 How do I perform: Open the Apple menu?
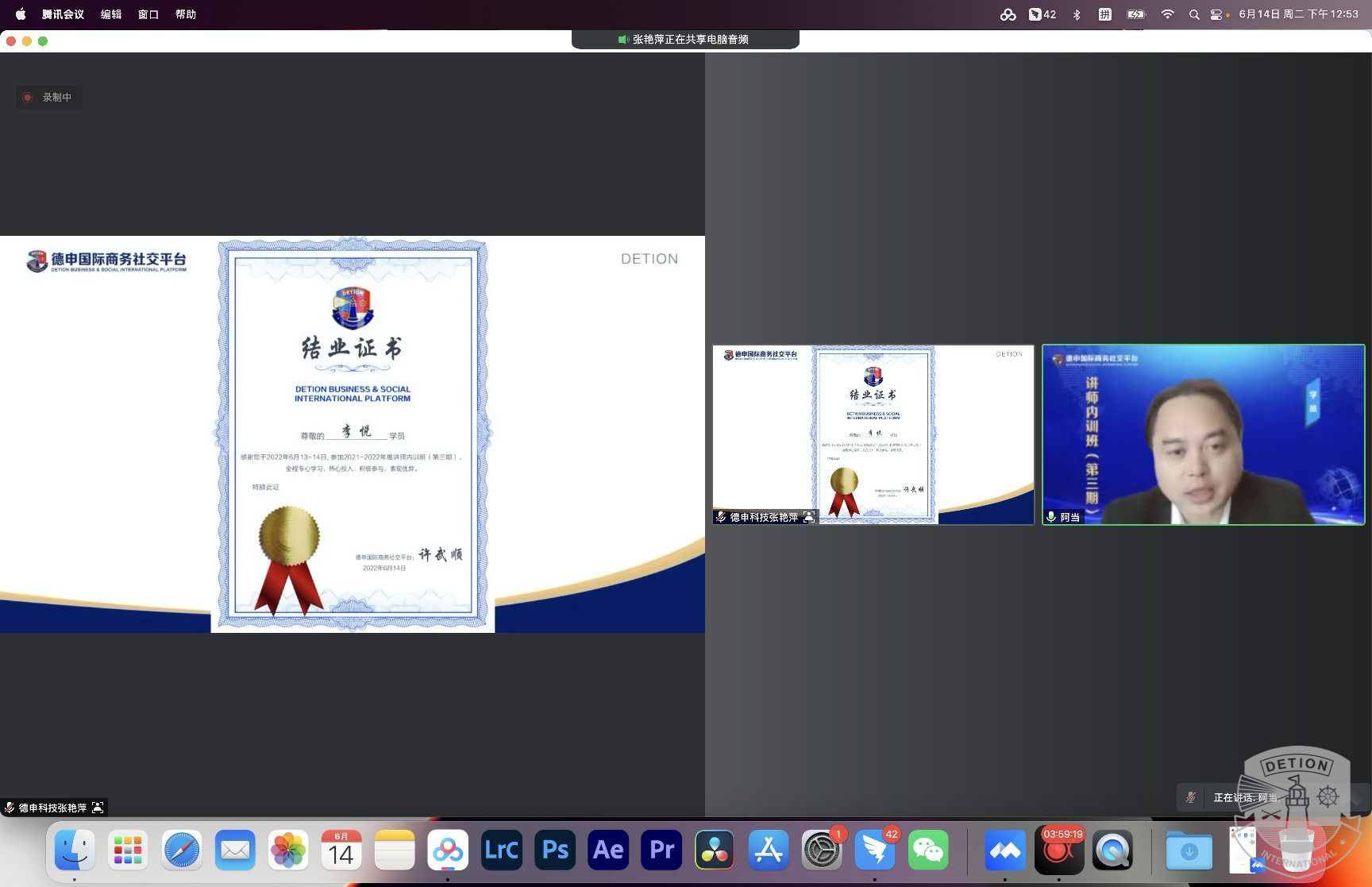[21, 14]
